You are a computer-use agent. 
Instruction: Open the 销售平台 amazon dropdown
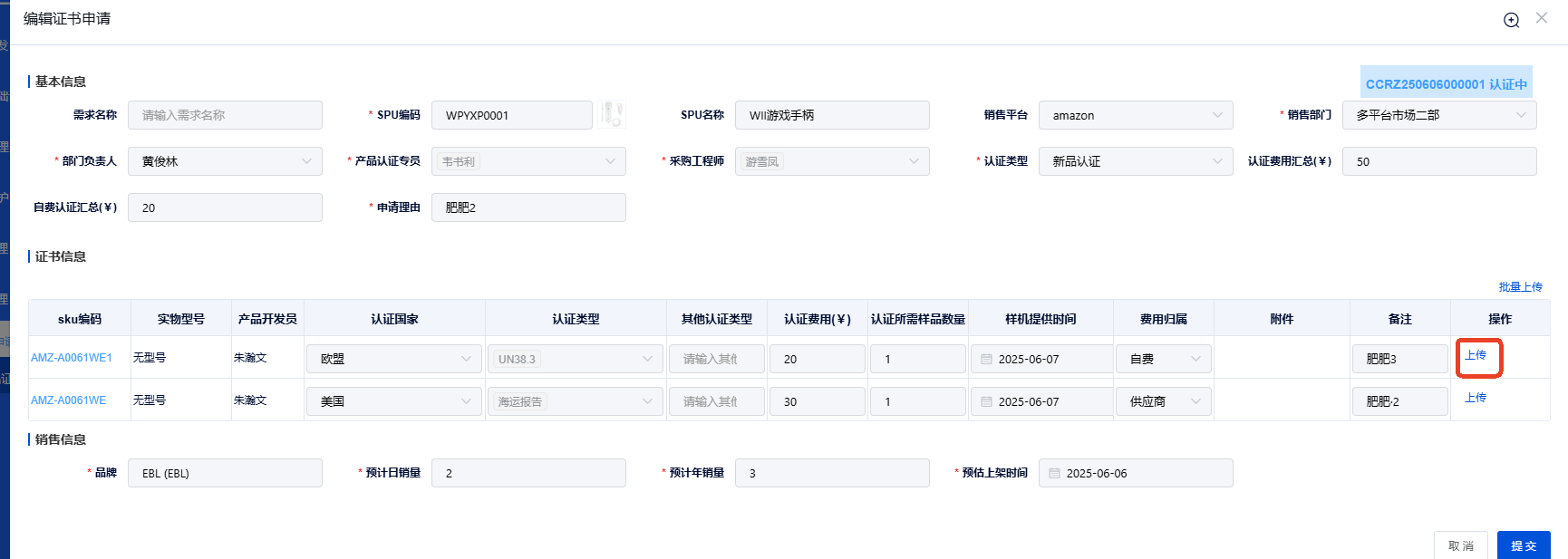tap(1135, 115)
